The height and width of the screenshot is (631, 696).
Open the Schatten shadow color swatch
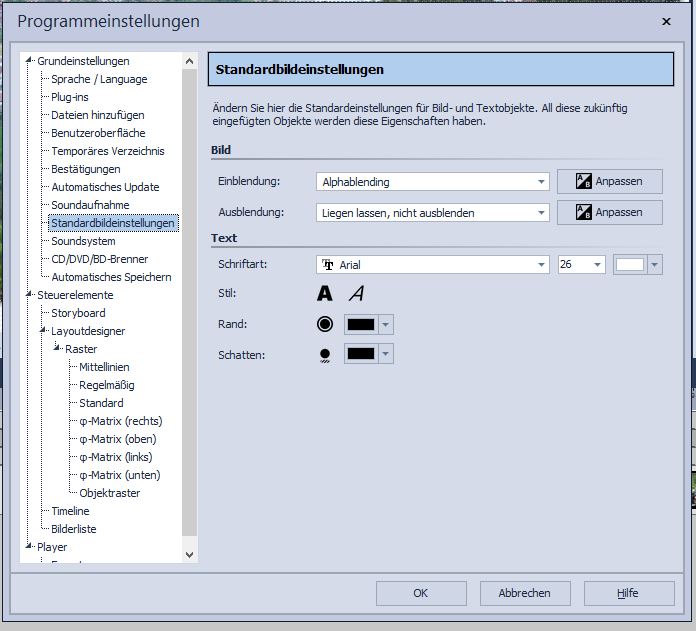point(361,354)
